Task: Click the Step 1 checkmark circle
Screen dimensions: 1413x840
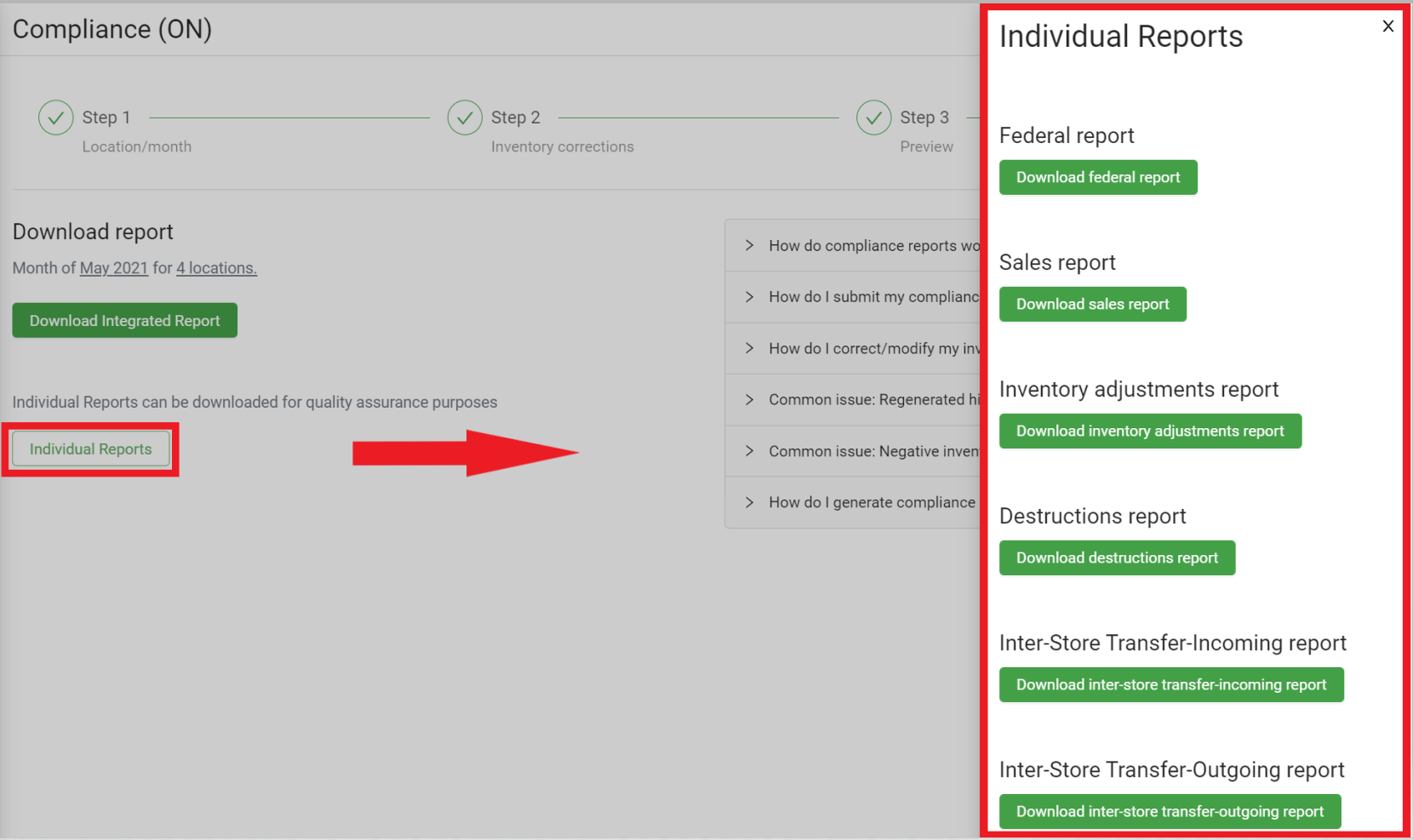Action: [x=56, y=118]
